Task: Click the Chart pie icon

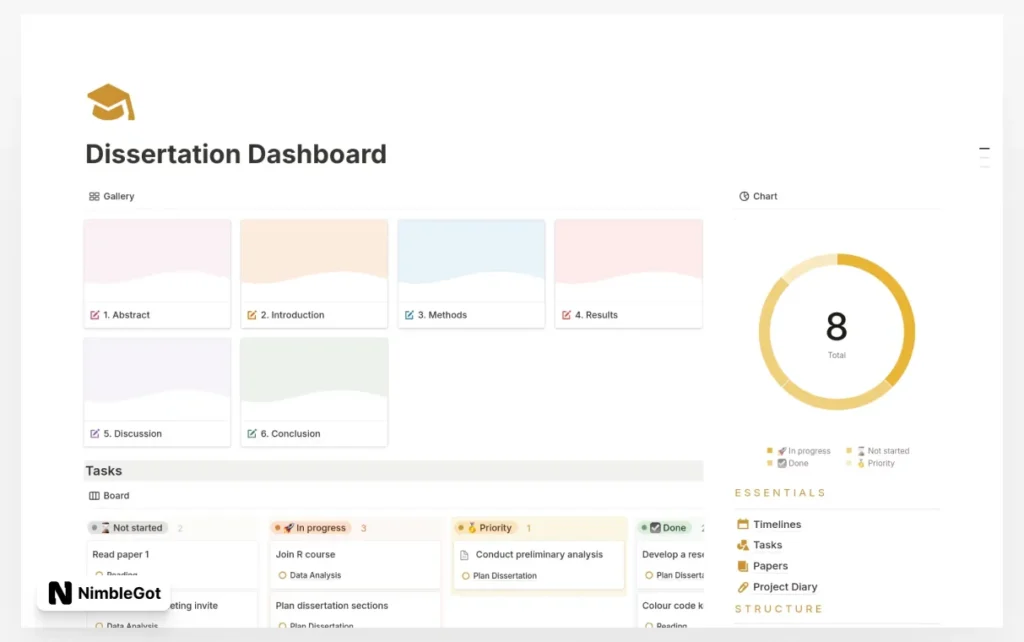Action: [744, 196]
